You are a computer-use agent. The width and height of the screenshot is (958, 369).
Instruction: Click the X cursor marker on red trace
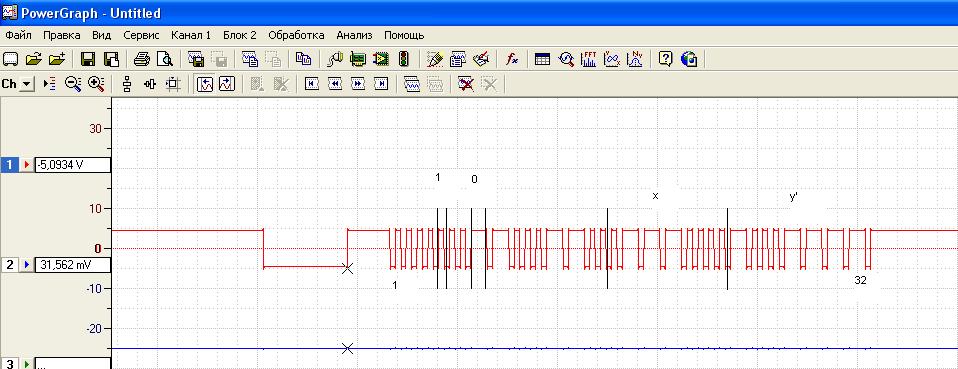pyautogui.click(x=347, y=268)
